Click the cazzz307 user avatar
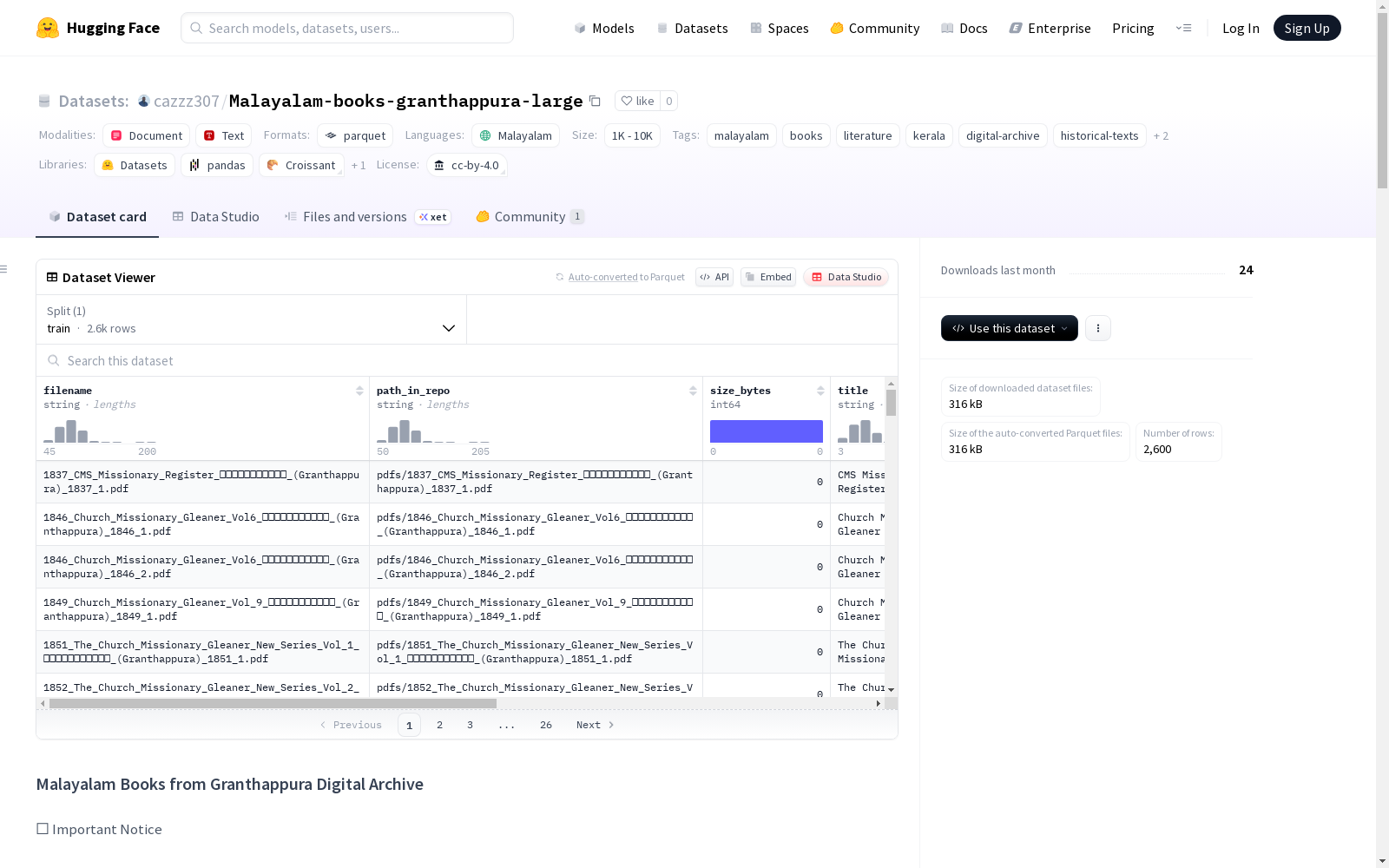The width and height of the screenshot is (1389, 868). click(x=144, y=101)
